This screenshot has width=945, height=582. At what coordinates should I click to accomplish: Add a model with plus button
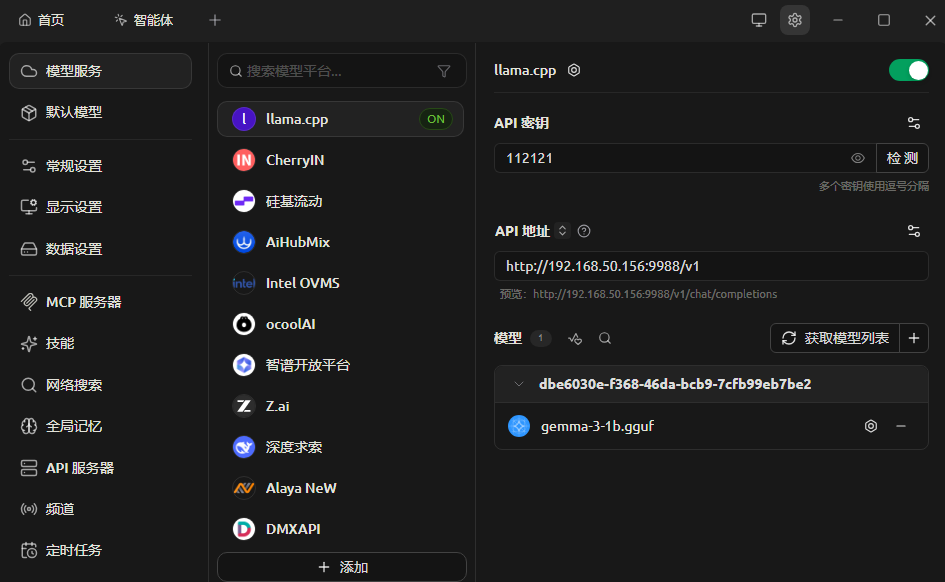coord(914,338)
